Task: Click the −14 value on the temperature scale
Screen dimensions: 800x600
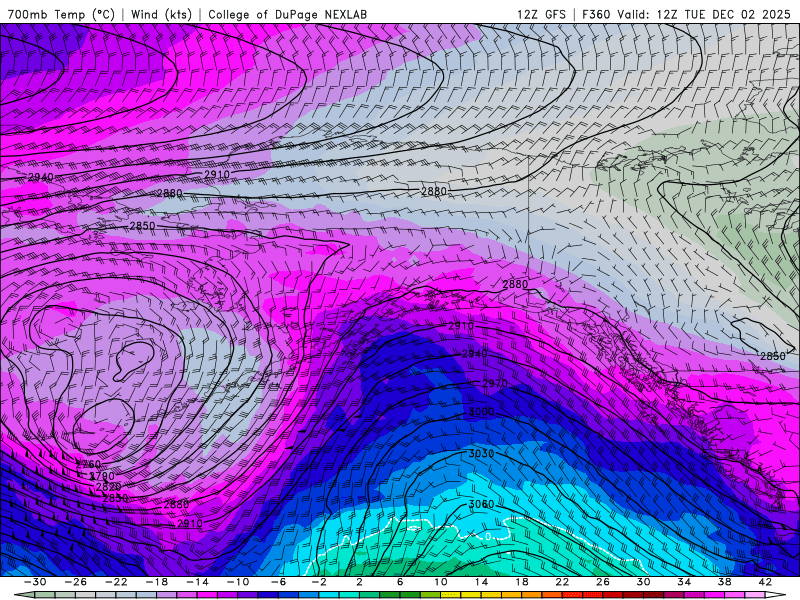Action: 197,582
